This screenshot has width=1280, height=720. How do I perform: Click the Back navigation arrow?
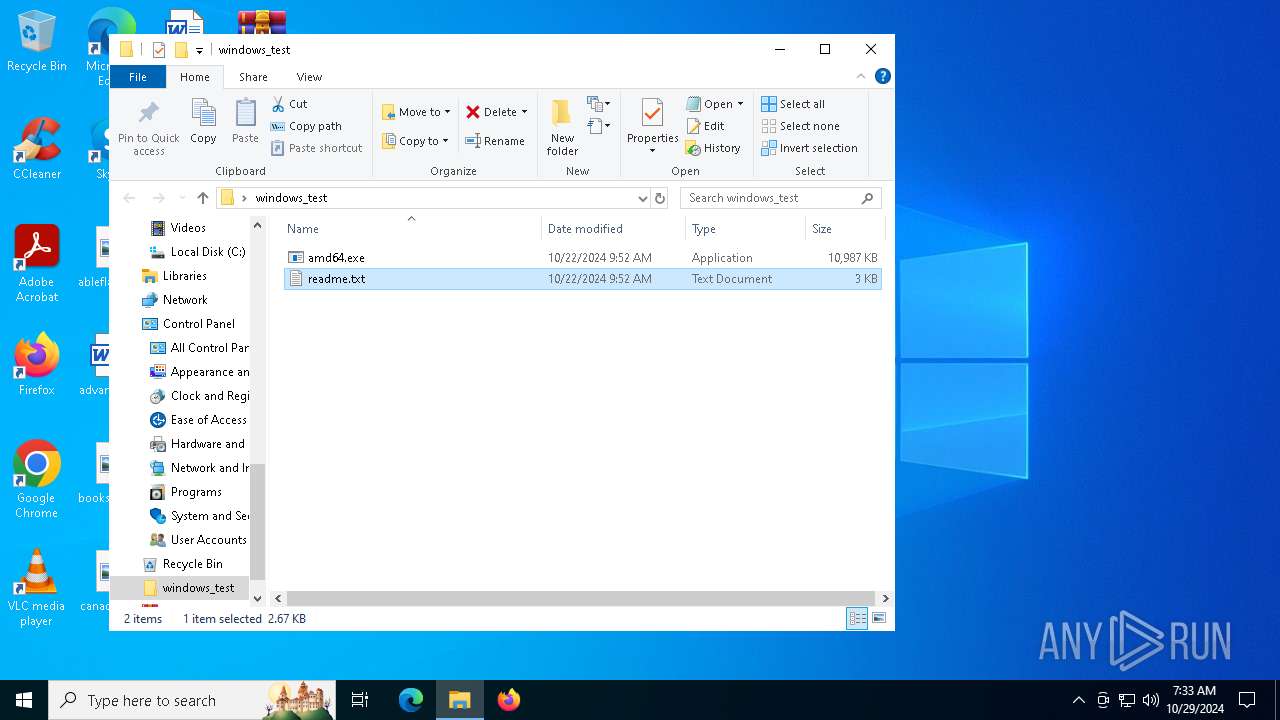coord(129,198)
